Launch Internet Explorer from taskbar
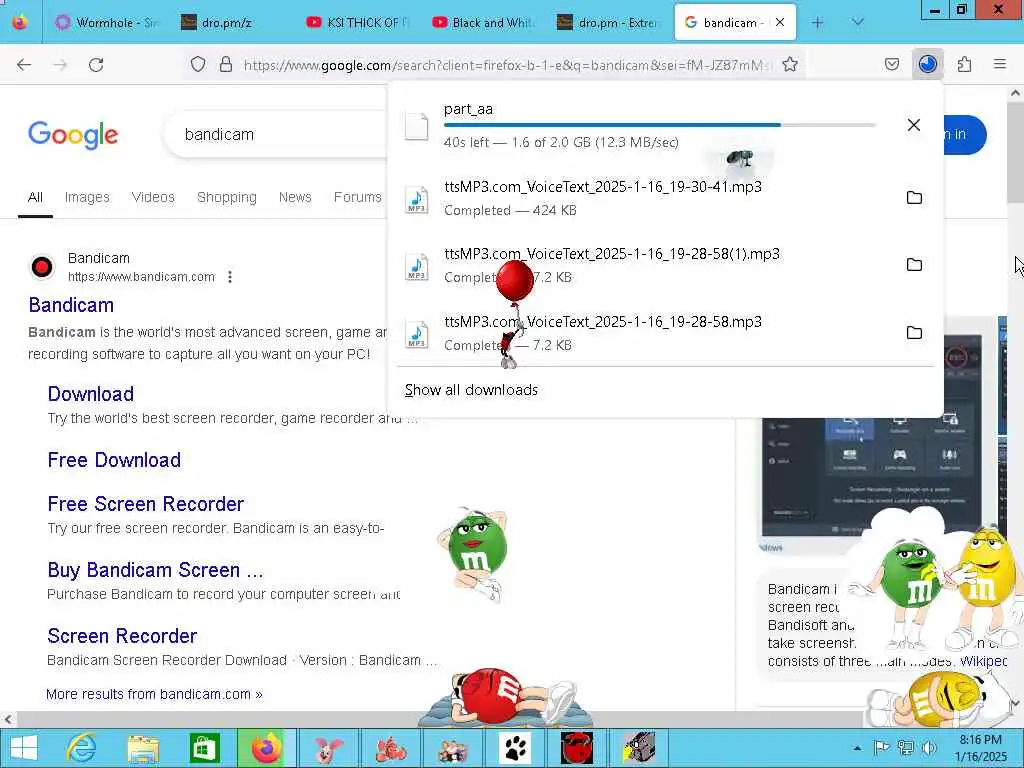The image size is (1024, 768). click(82, 748)
